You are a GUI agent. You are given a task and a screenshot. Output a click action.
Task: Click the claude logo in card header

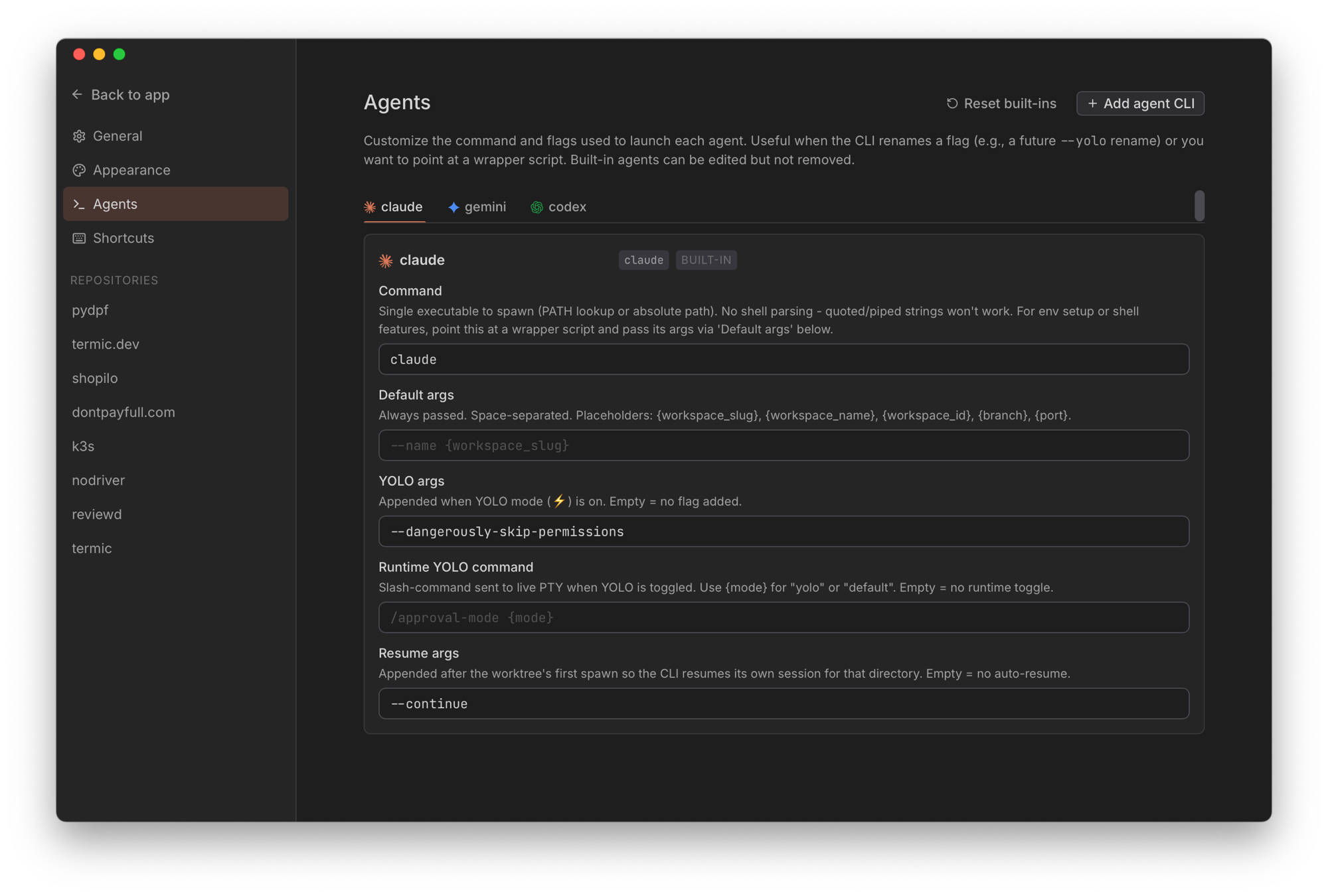(386, 260)
